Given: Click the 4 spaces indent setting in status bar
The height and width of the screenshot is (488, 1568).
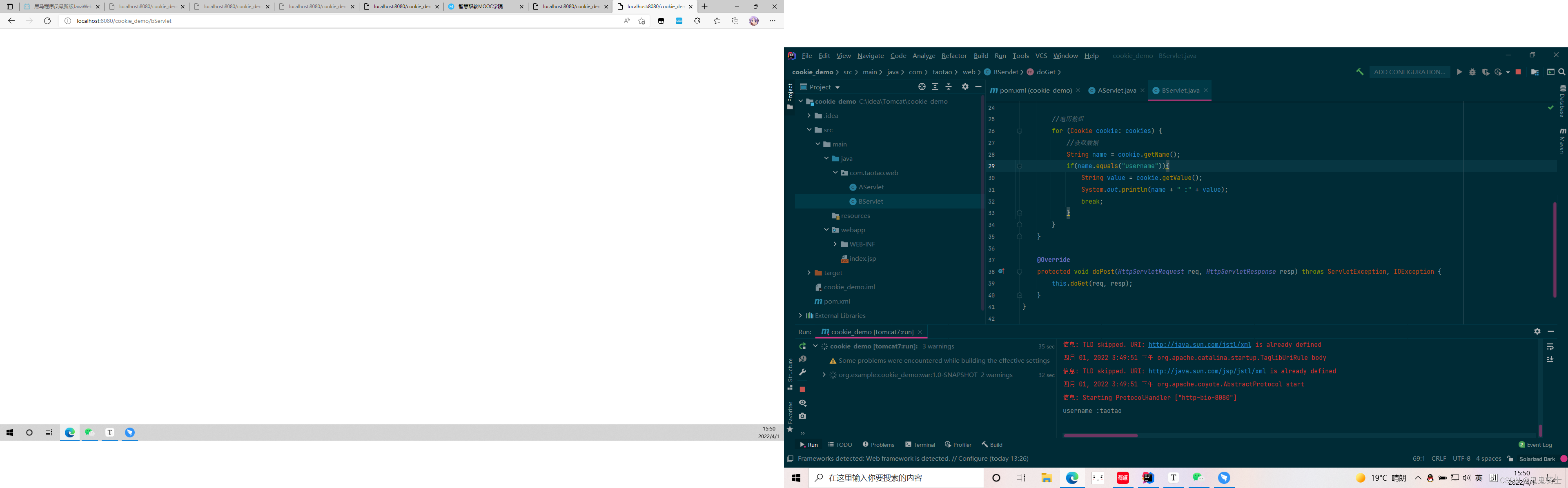Looking at the screenshot, I should [1488, 459].
